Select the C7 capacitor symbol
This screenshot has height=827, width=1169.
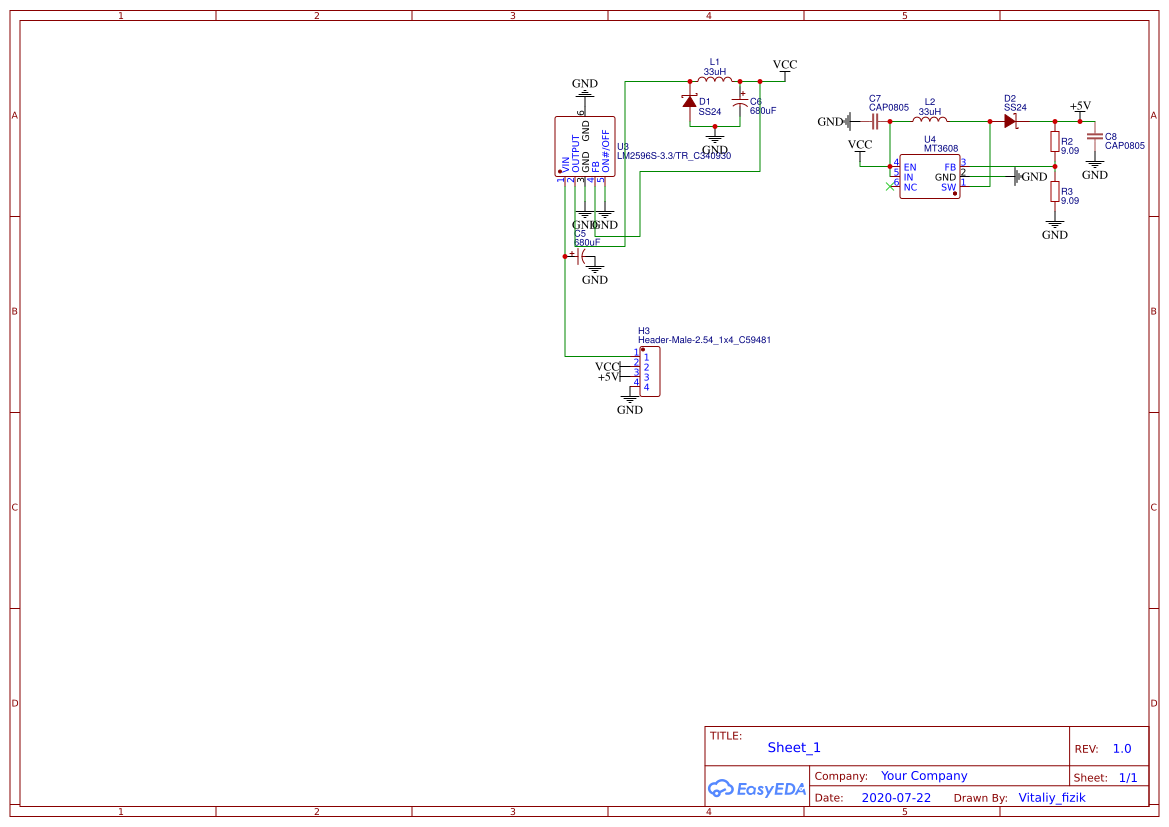[x=875, y=121]
